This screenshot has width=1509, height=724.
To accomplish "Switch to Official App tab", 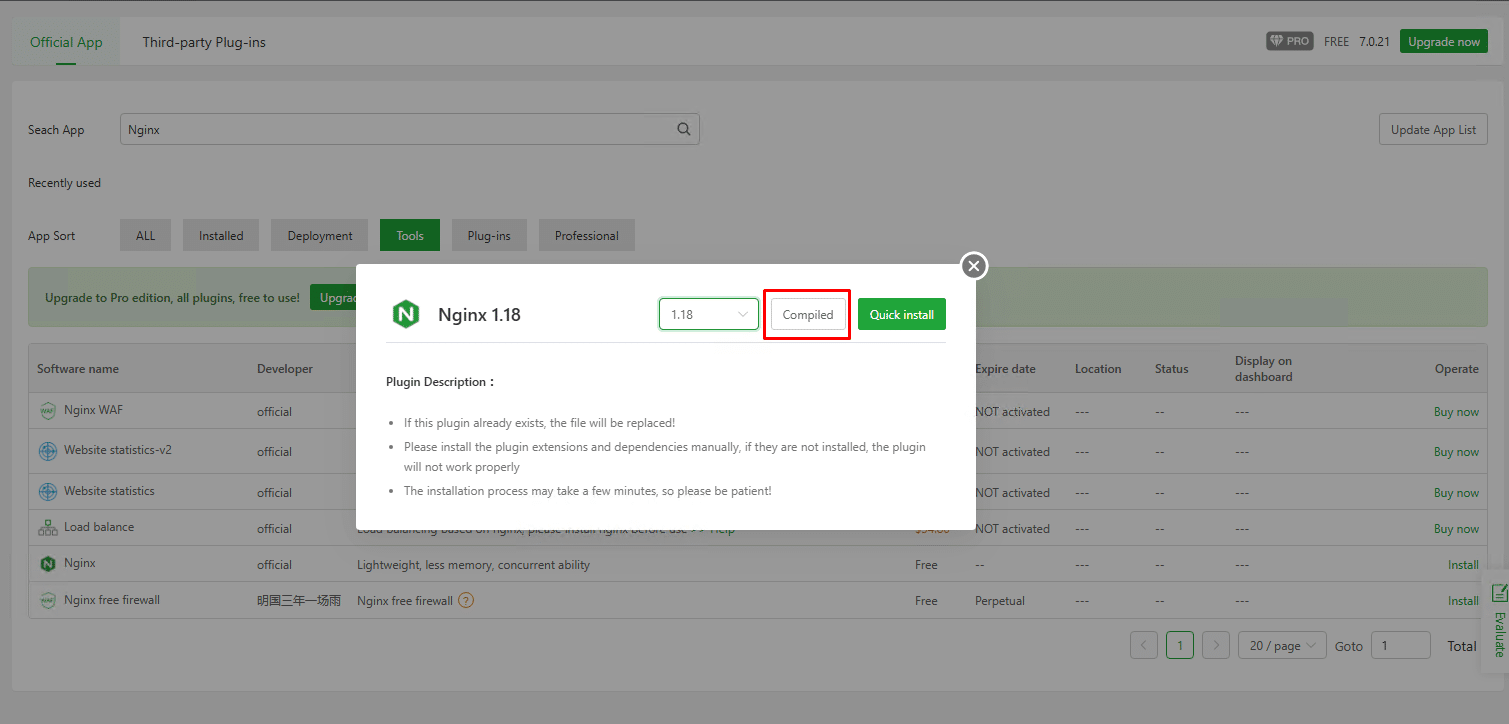I will (66, 42).
